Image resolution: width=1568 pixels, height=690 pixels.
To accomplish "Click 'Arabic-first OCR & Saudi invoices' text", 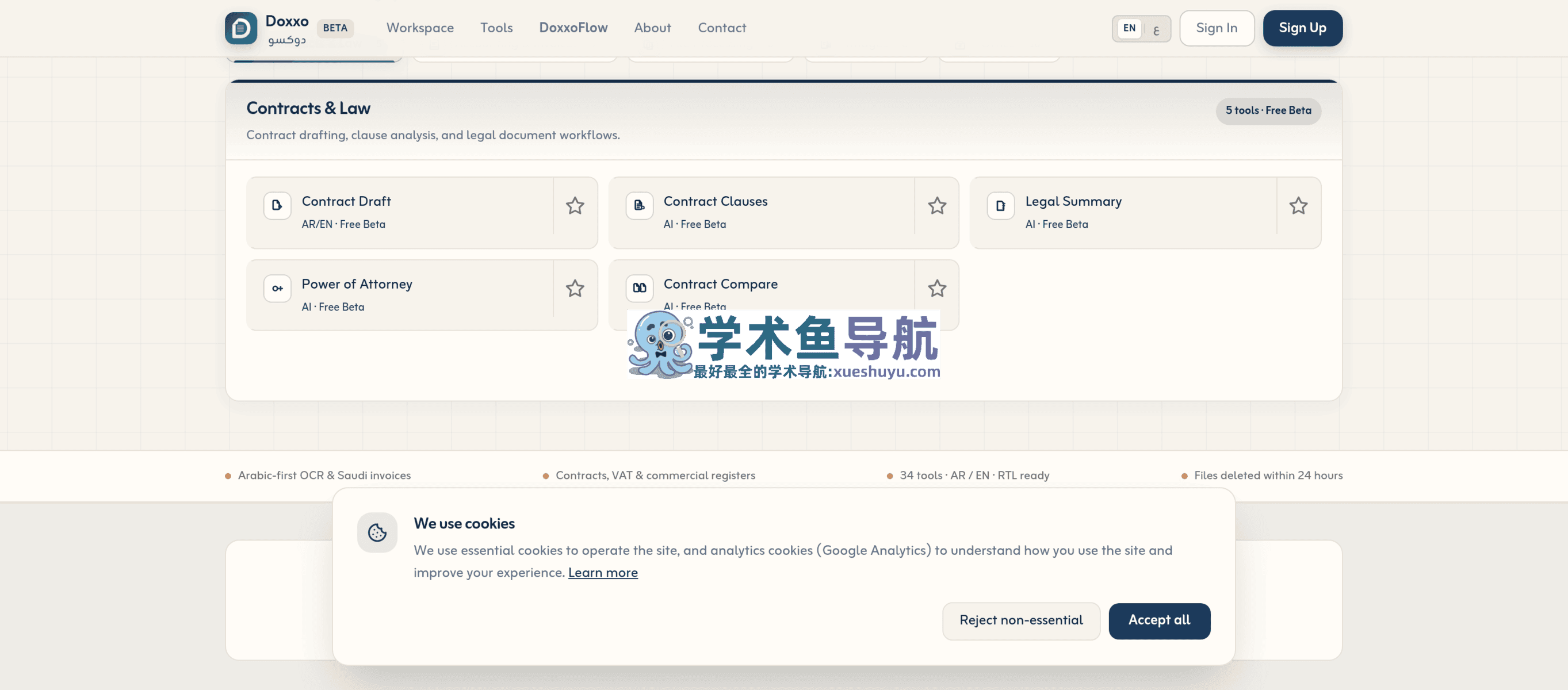I will [x=324, y=475].
